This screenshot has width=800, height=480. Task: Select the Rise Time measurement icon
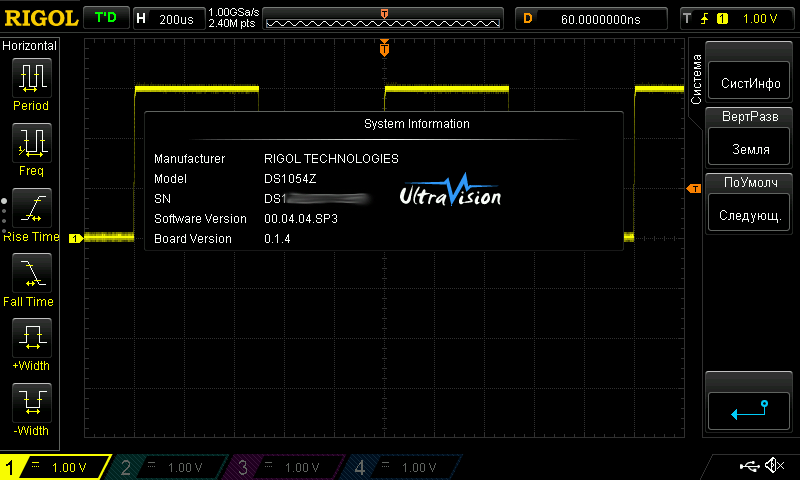tap(32, 208)
